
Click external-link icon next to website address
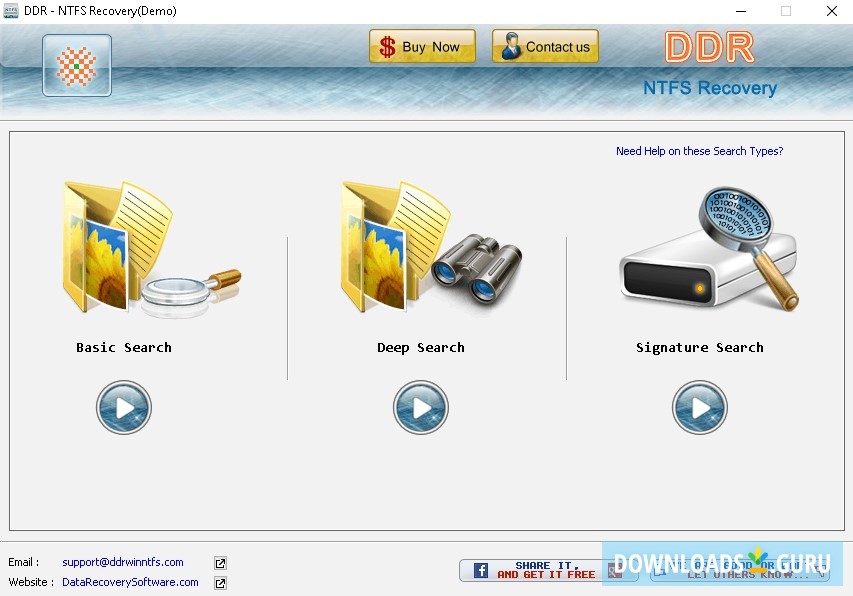[x=220, y=583]
